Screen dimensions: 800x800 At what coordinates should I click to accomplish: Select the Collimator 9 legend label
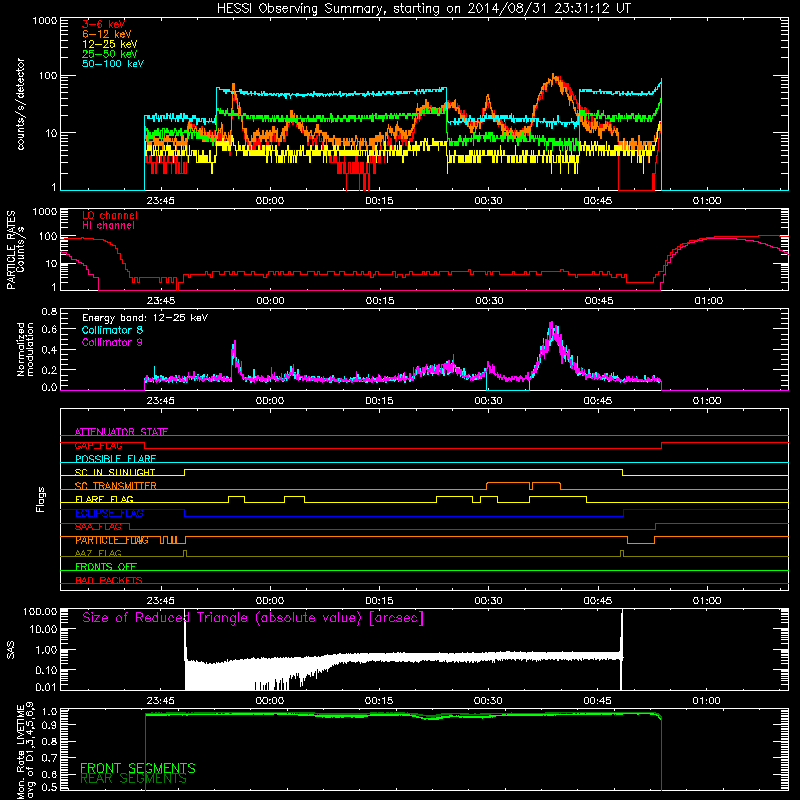[x=112, y=342]
